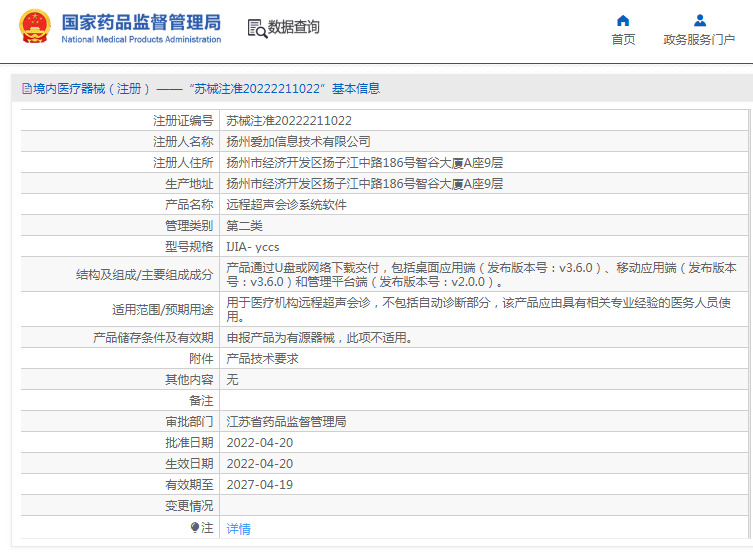753x558 pixels.
Task: Click the 产品储存条件及有效期 label
Action: (x=153, y=338)
